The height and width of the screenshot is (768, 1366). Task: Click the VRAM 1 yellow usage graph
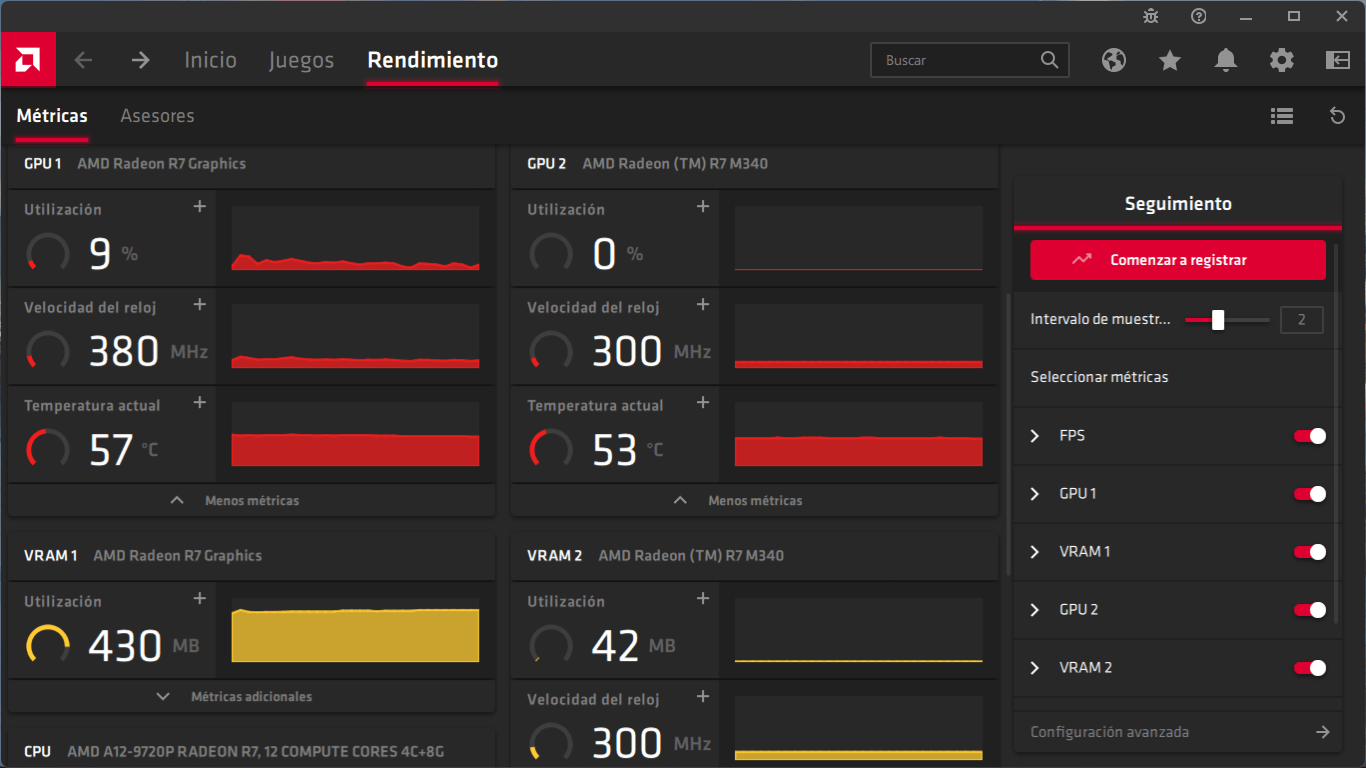(355, 631)
